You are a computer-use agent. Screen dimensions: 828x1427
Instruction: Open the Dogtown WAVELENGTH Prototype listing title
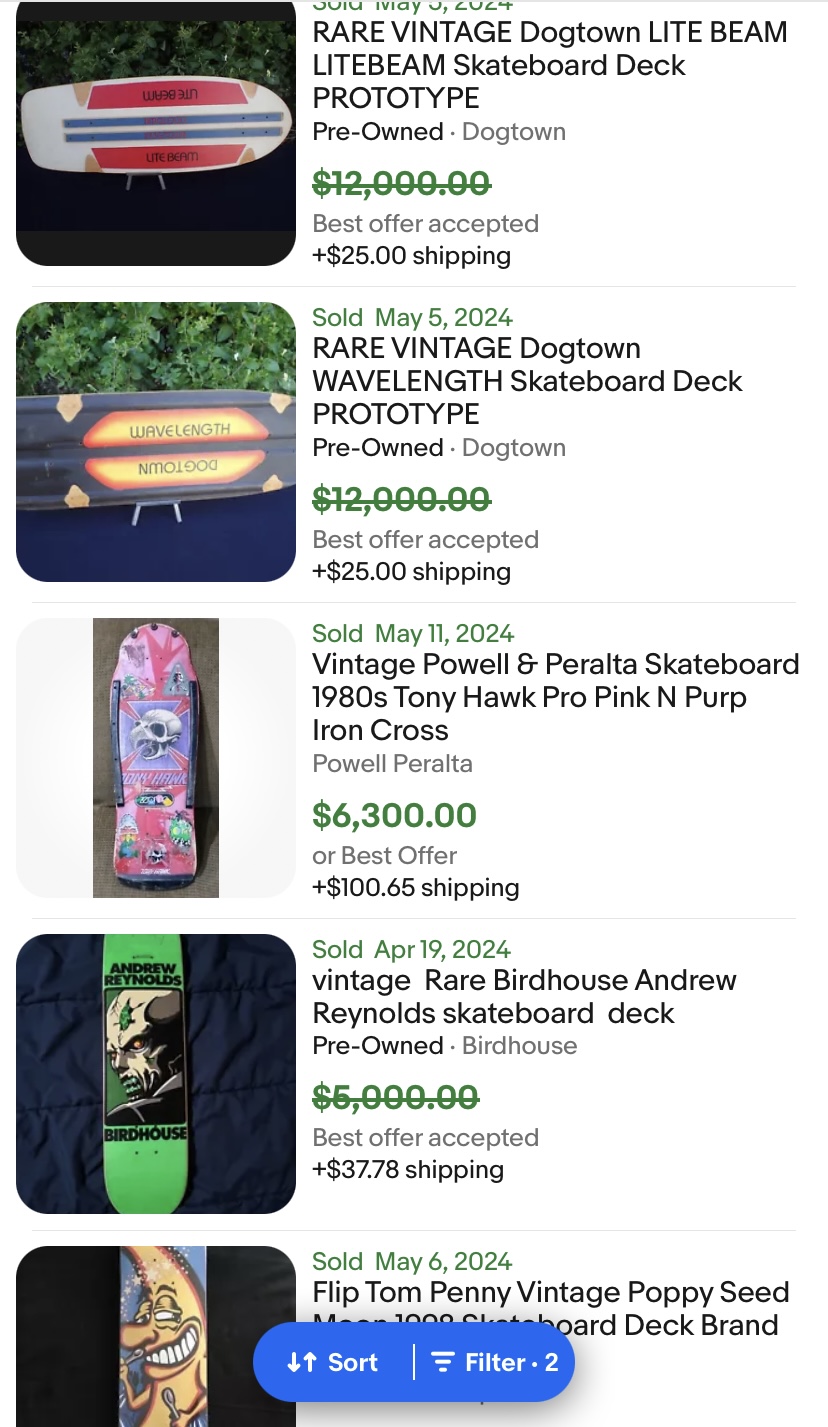coord(527,381)
